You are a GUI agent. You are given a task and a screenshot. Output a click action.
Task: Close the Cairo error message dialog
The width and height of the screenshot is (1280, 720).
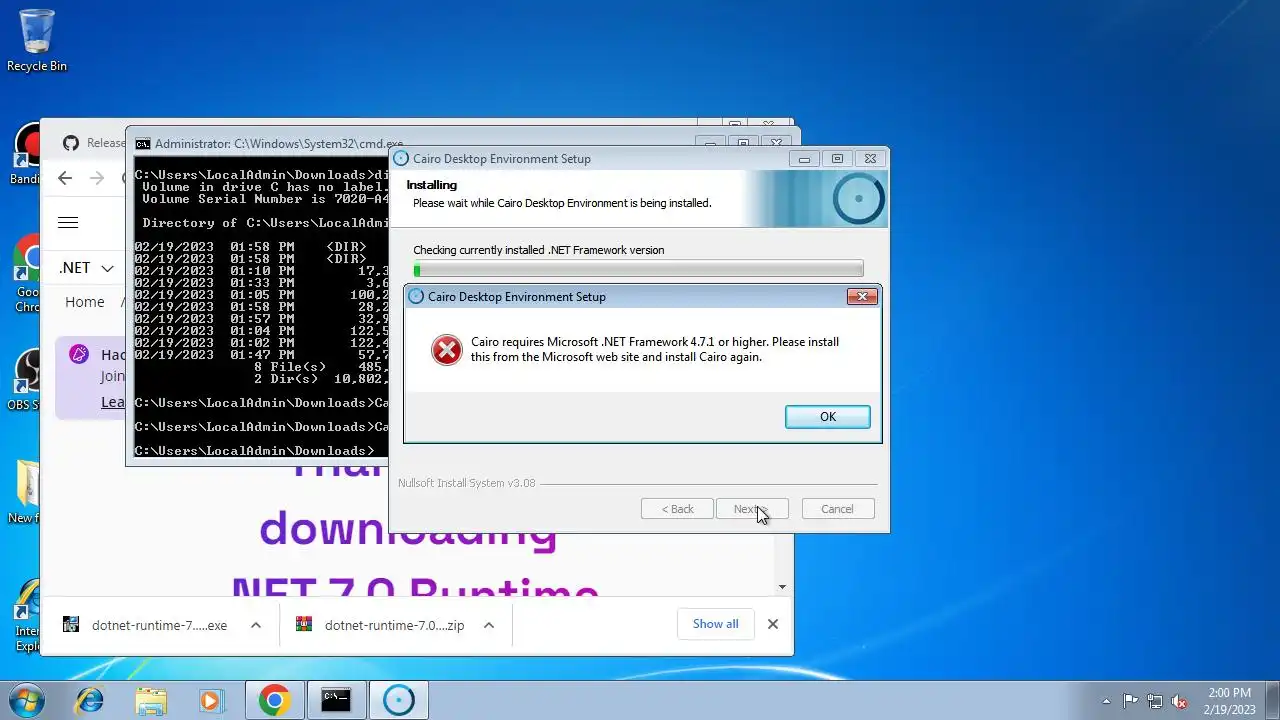point(862,296)
